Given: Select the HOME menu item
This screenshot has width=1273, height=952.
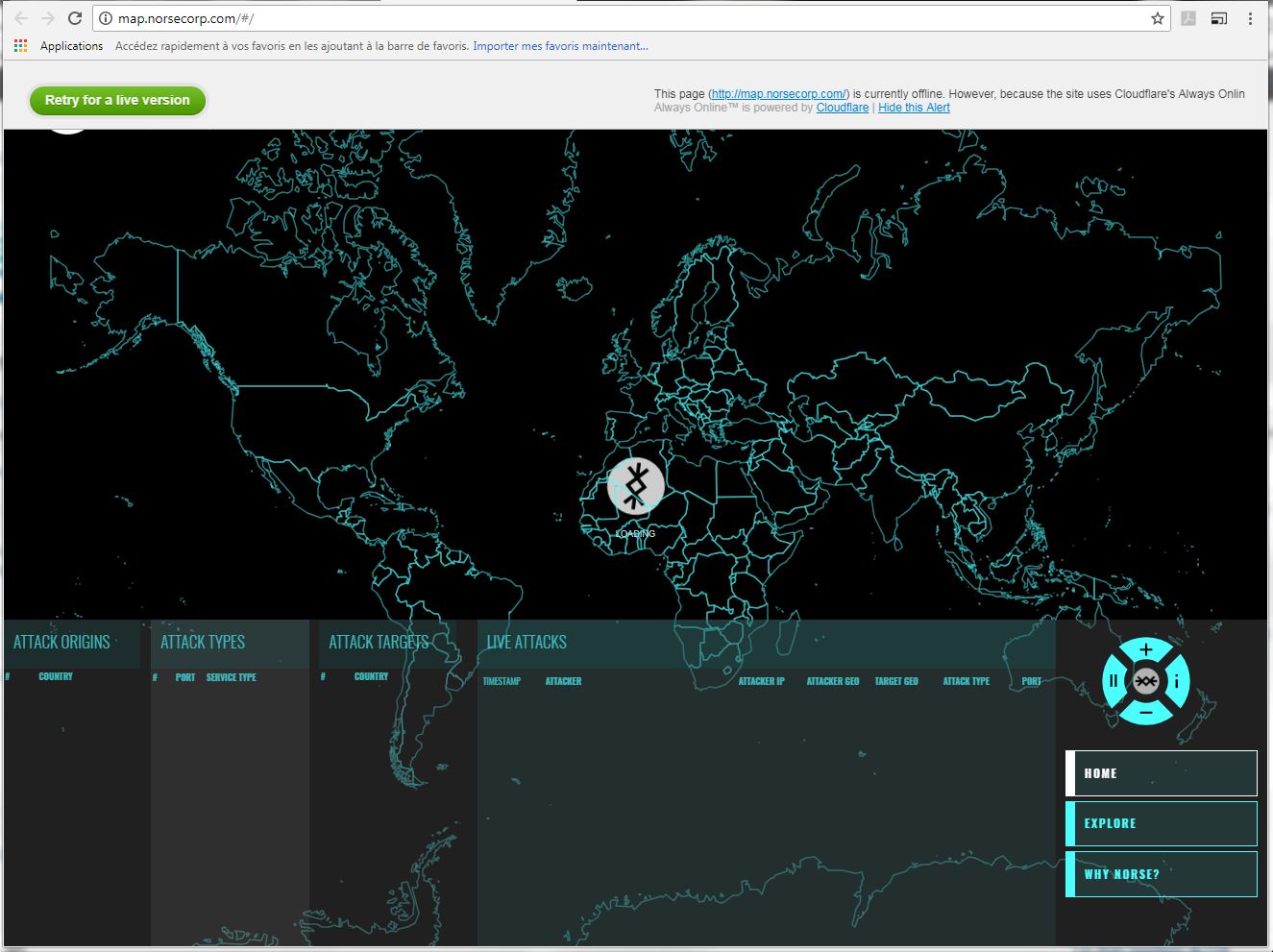Looking at the screenshot, I should point(1162,773).
